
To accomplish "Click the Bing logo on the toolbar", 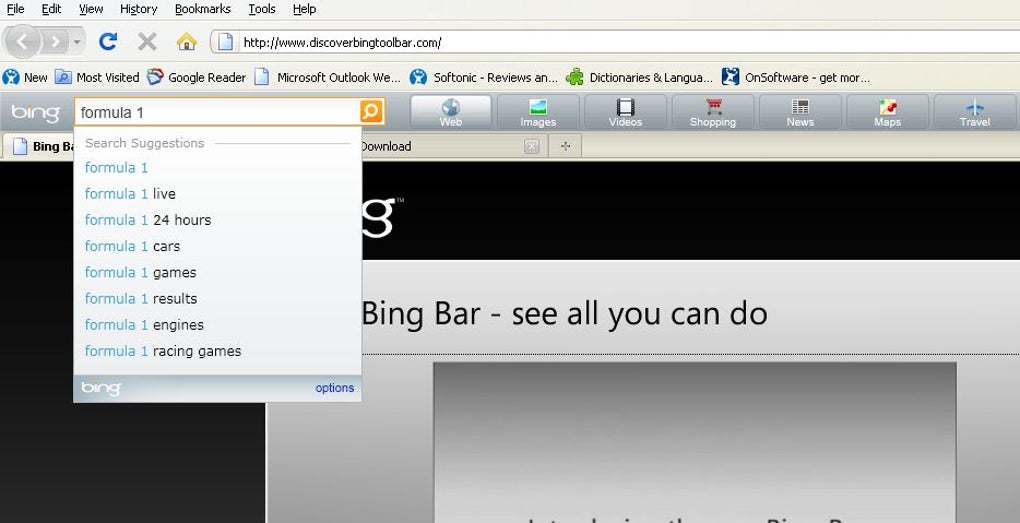I will pyautogui.click(x=36, y=113).
